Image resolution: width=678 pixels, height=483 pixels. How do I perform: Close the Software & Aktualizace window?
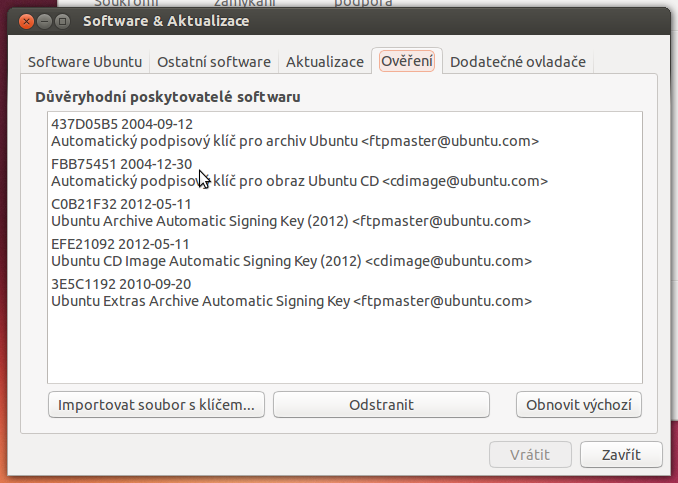[26, 21]
